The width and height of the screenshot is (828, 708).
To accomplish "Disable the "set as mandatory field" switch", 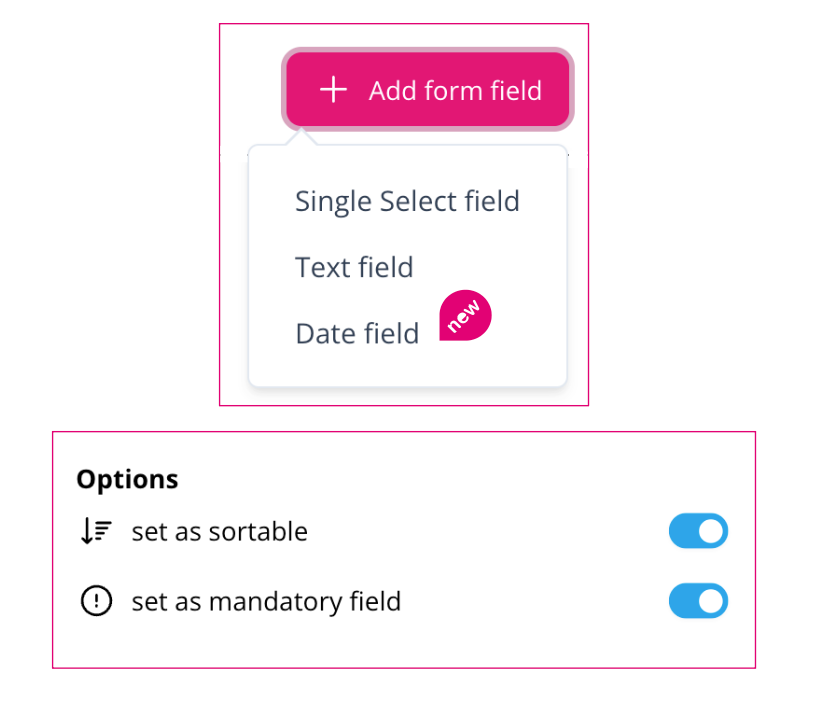I will tap(698, 600).
